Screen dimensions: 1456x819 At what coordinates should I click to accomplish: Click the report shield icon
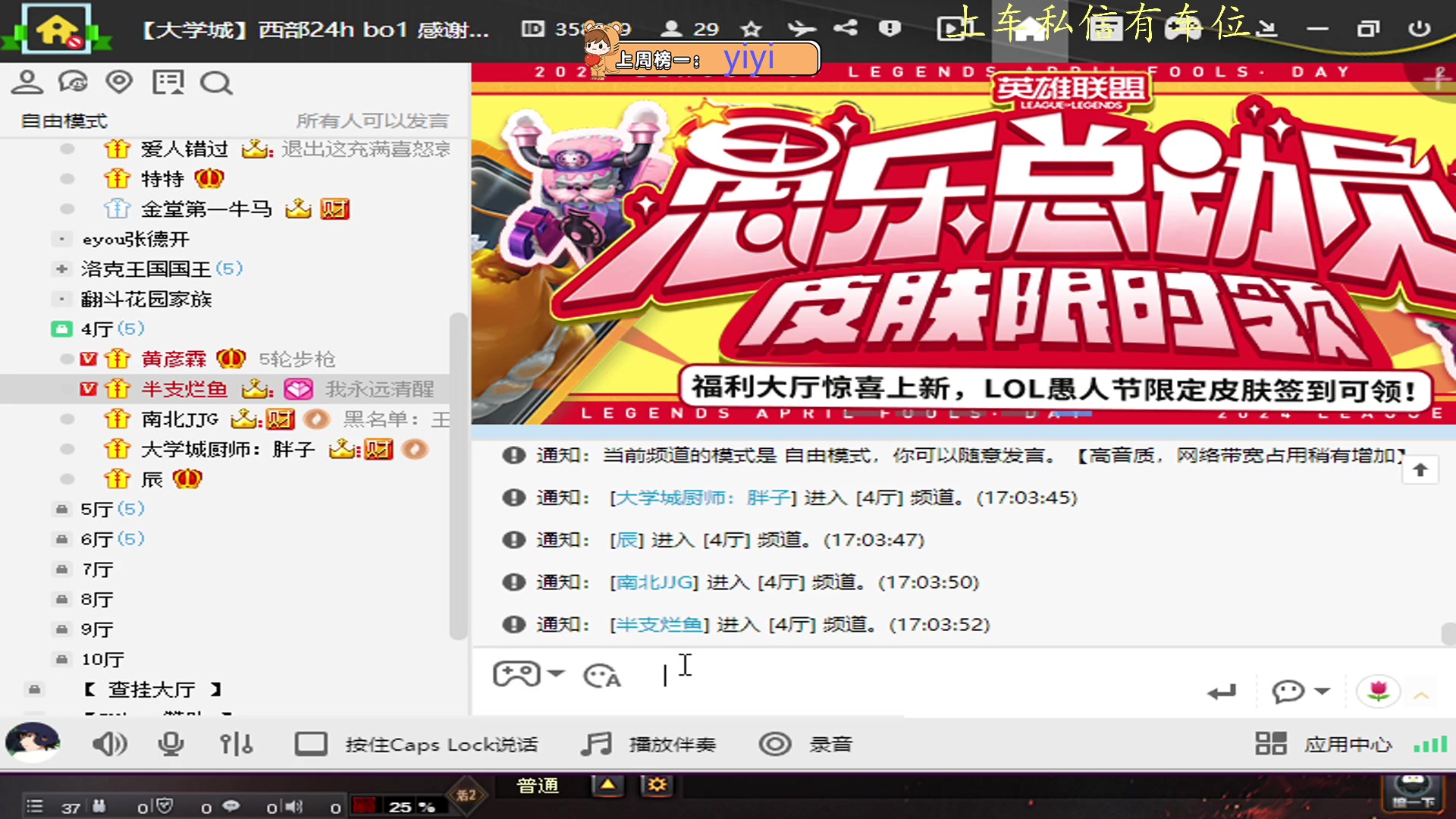point(890,29)
